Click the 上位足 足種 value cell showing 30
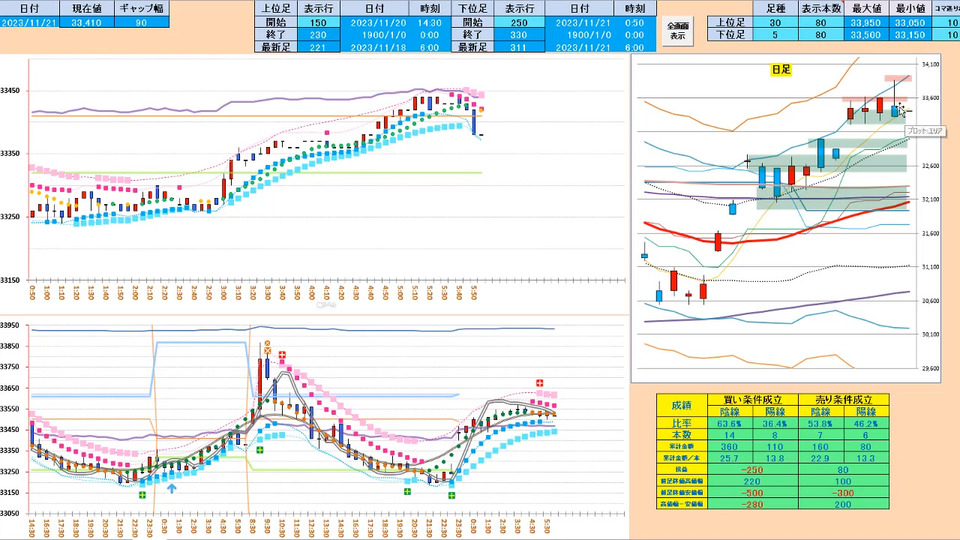The height and width of the screenshot is (540, 960). tap(776, 20)
